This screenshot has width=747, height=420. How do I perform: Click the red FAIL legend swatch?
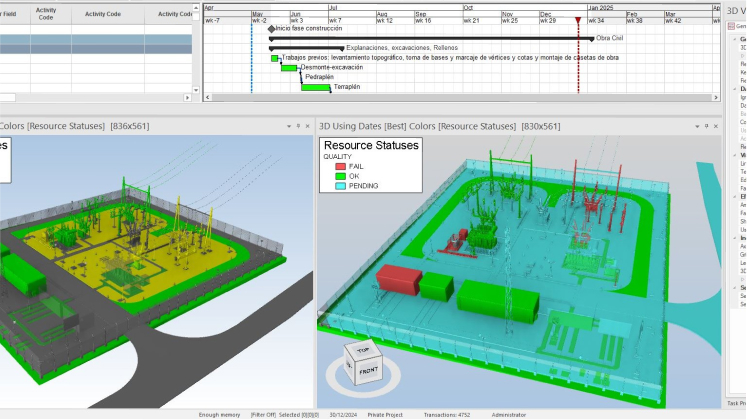tap(340, 166)
